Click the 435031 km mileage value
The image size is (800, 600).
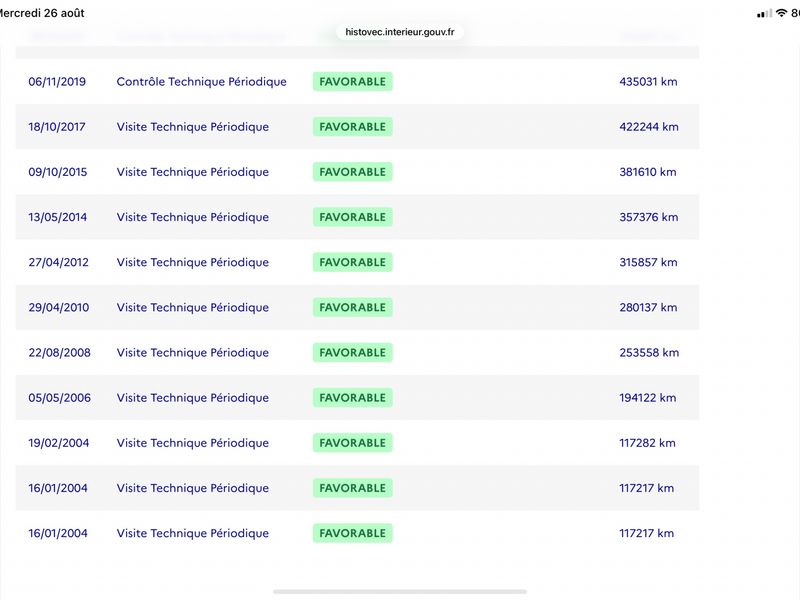[648, 82]
